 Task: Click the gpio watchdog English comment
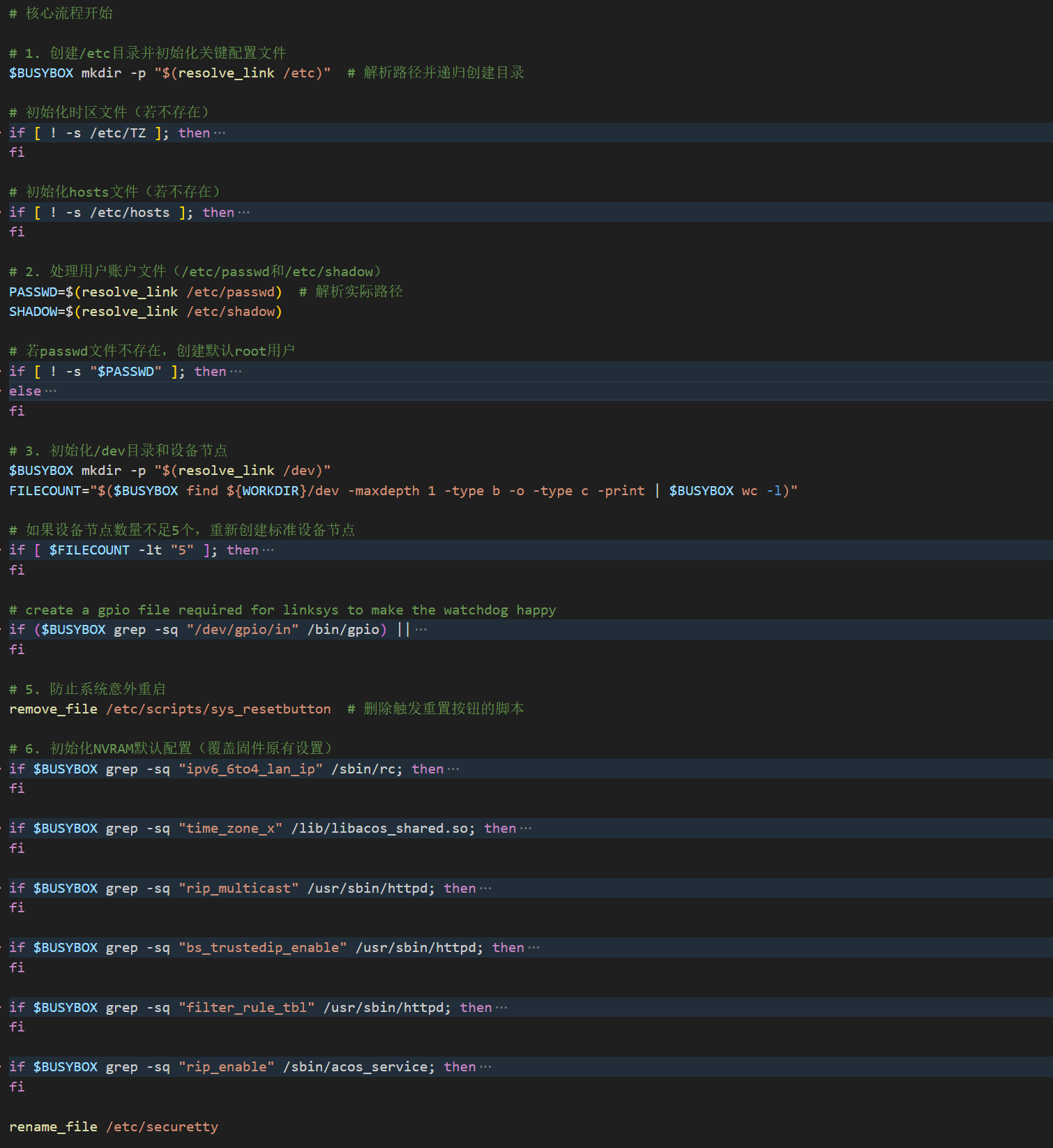point(282,610)
